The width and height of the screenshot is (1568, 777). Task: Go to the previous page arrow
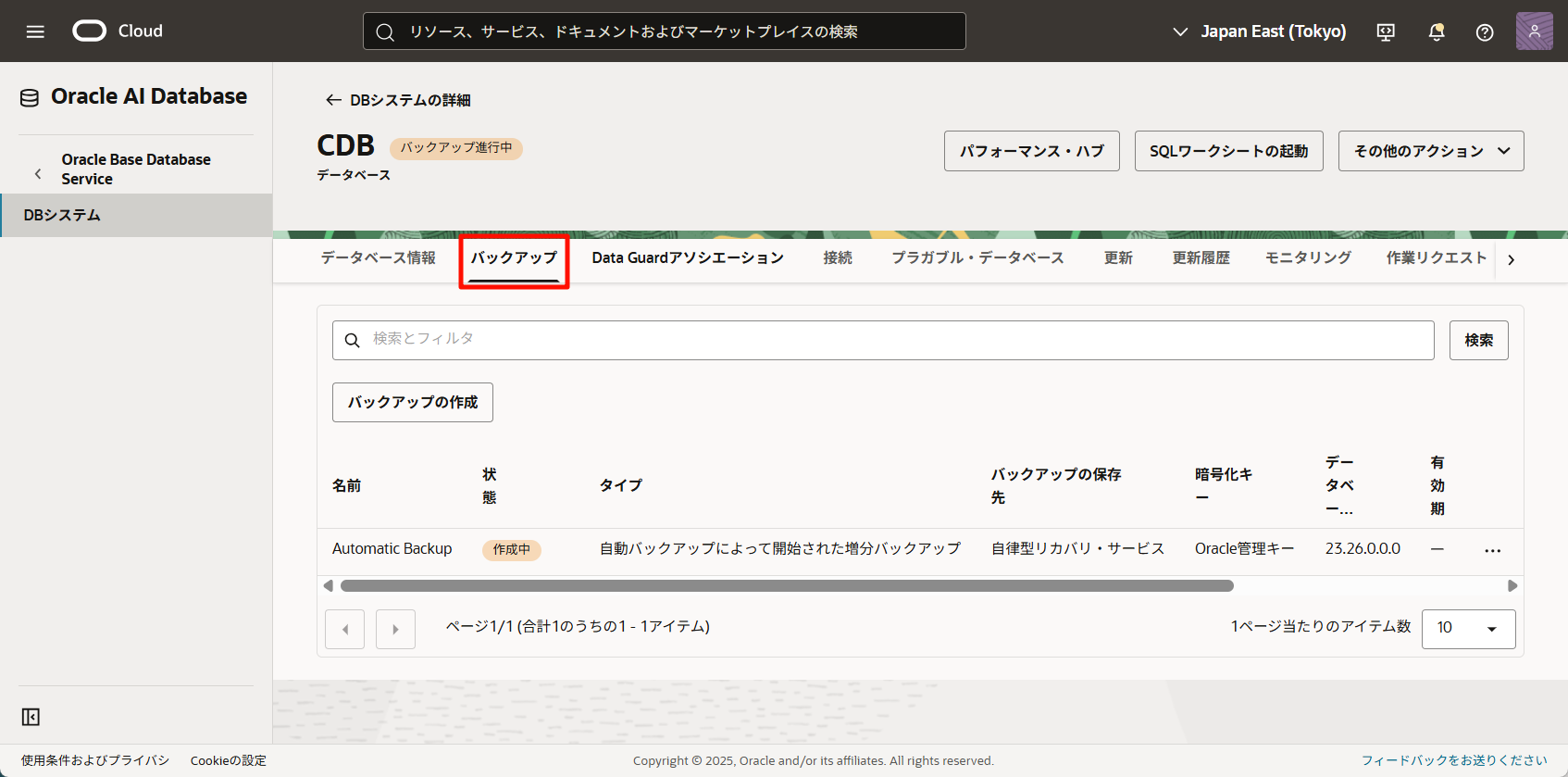[x=344, y=629]
